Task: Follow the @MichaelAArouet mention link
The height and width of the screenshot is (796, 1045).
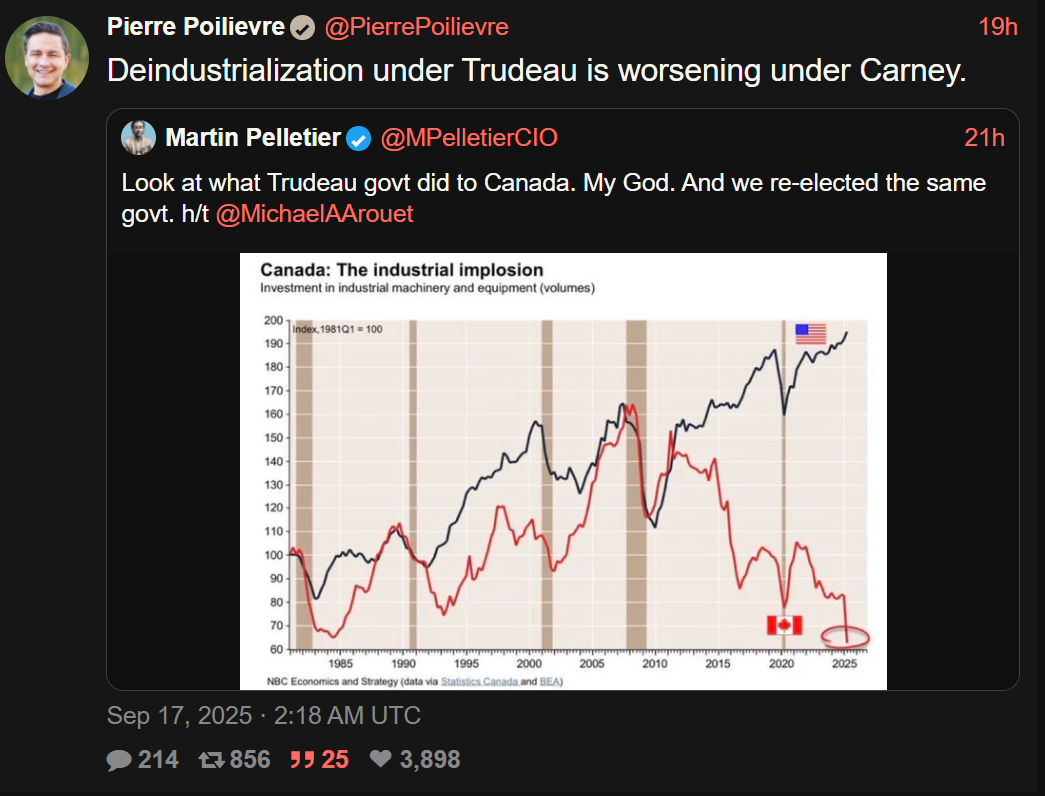Action: (314, 214)
